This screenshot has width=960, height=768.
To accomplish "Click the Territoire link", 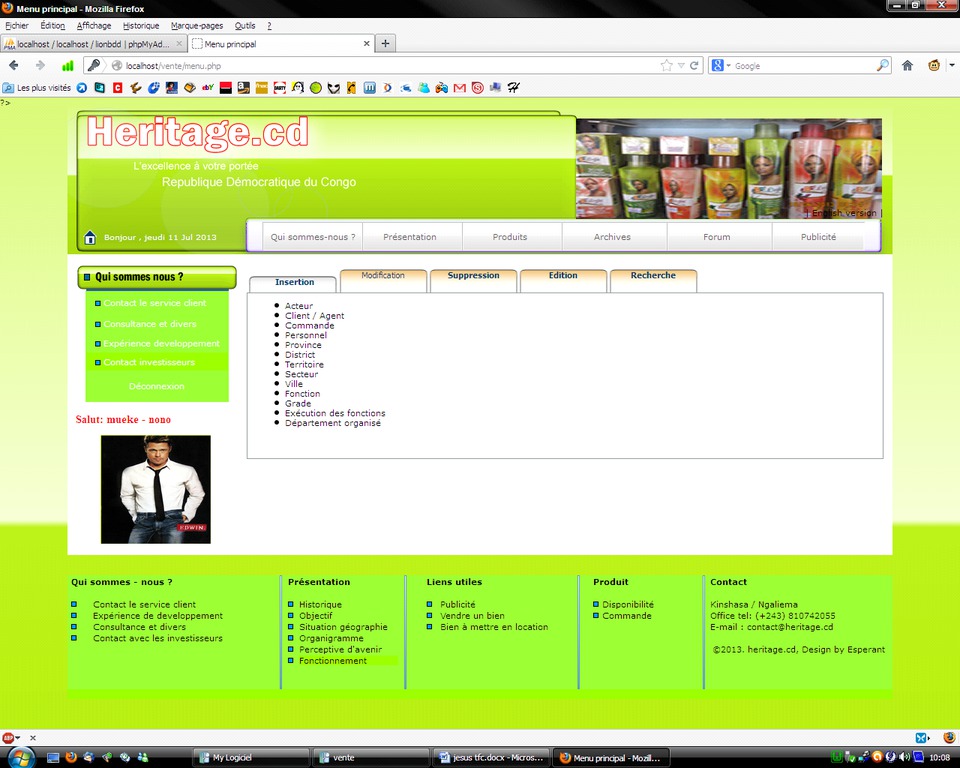I will 304,364.
